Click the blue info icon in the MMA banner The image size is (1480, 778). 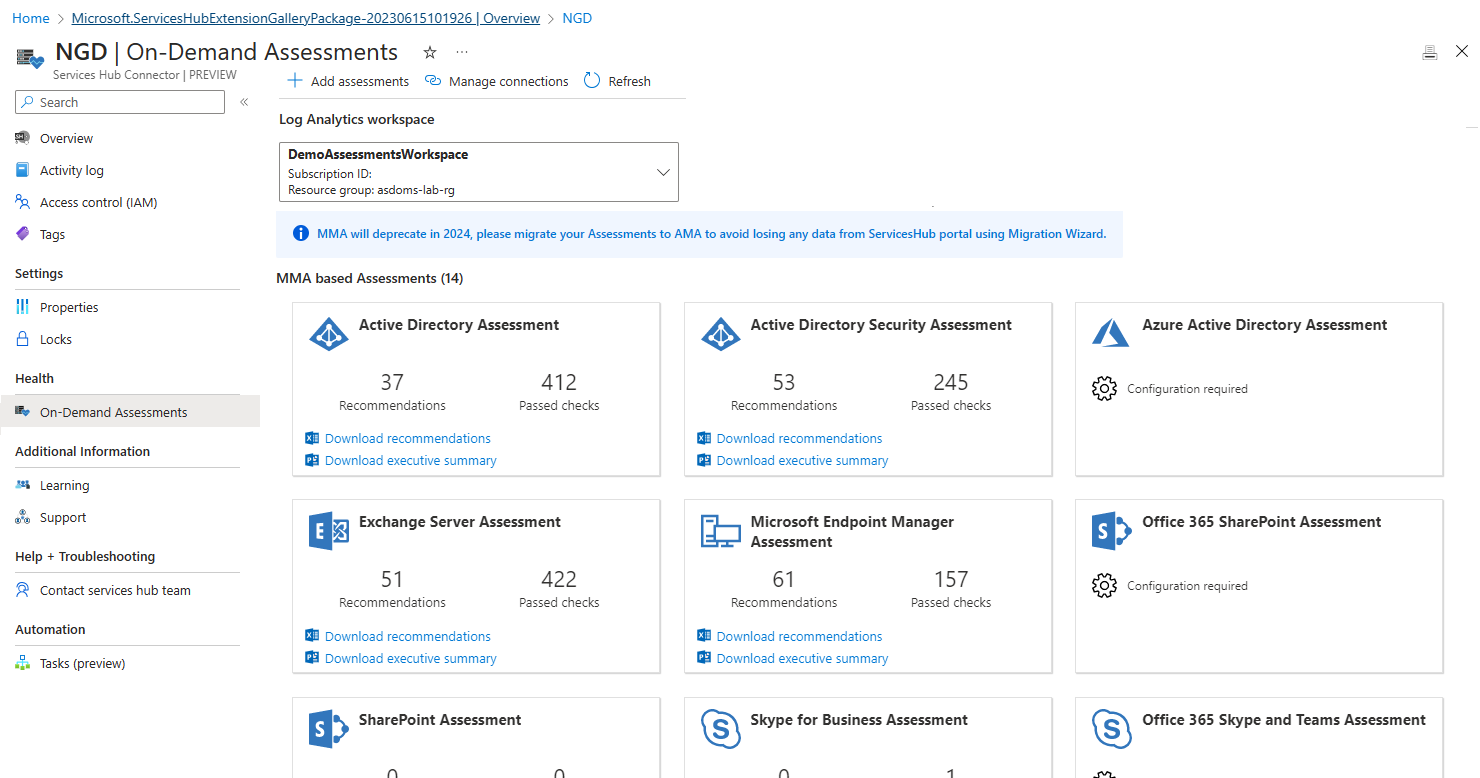pyautogui.click(x=300, y=234)
